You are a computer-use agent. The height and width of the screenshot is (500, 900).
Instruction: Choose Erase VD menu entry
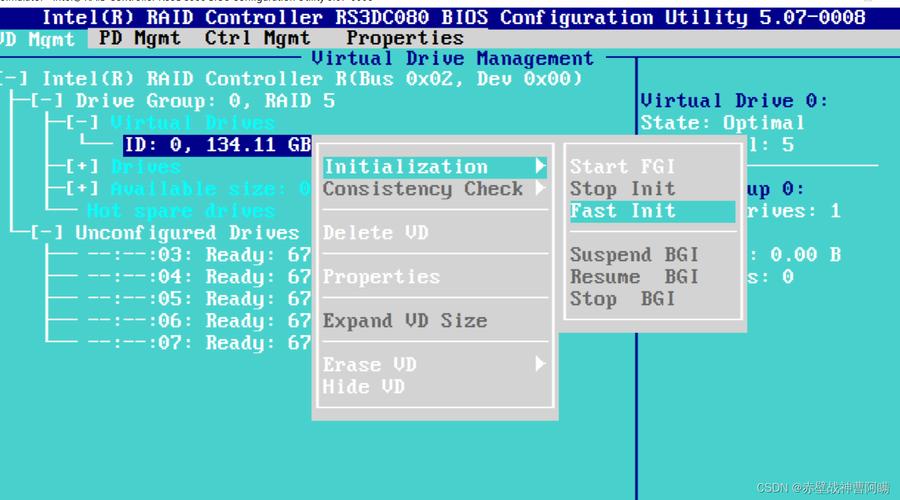click(370, 365)
